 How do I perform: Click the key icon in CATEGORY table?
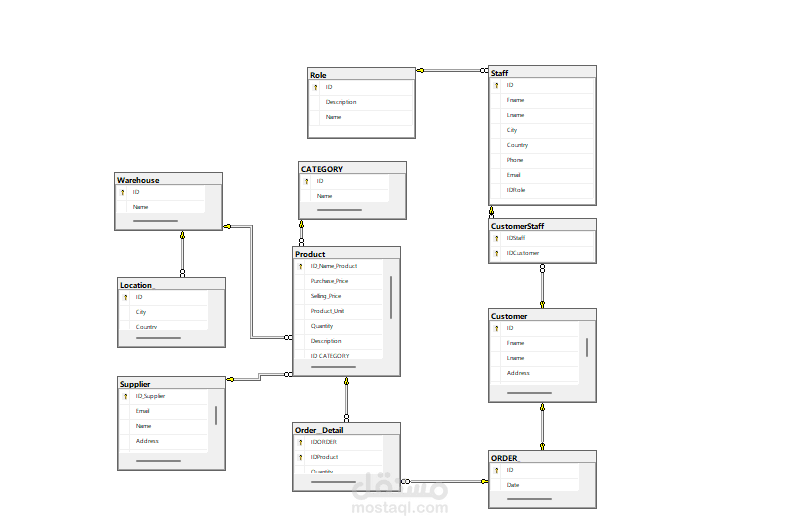(x=307, y=181)
